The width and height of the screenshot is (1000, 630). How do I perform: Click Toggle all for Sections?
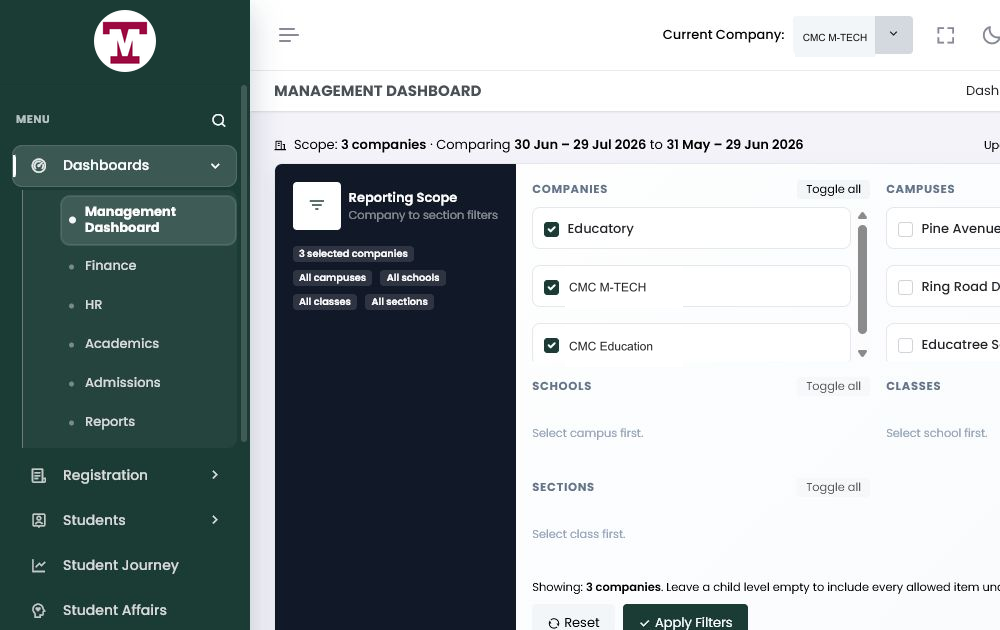point(833,487)
